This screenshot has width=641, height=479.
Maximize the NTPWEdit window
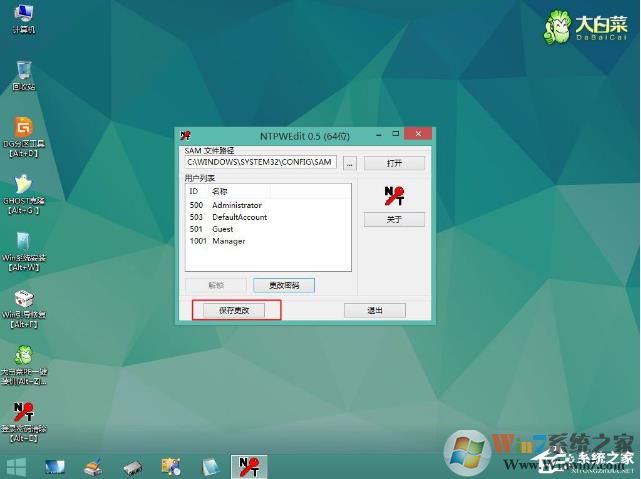(x=395, y=134)
